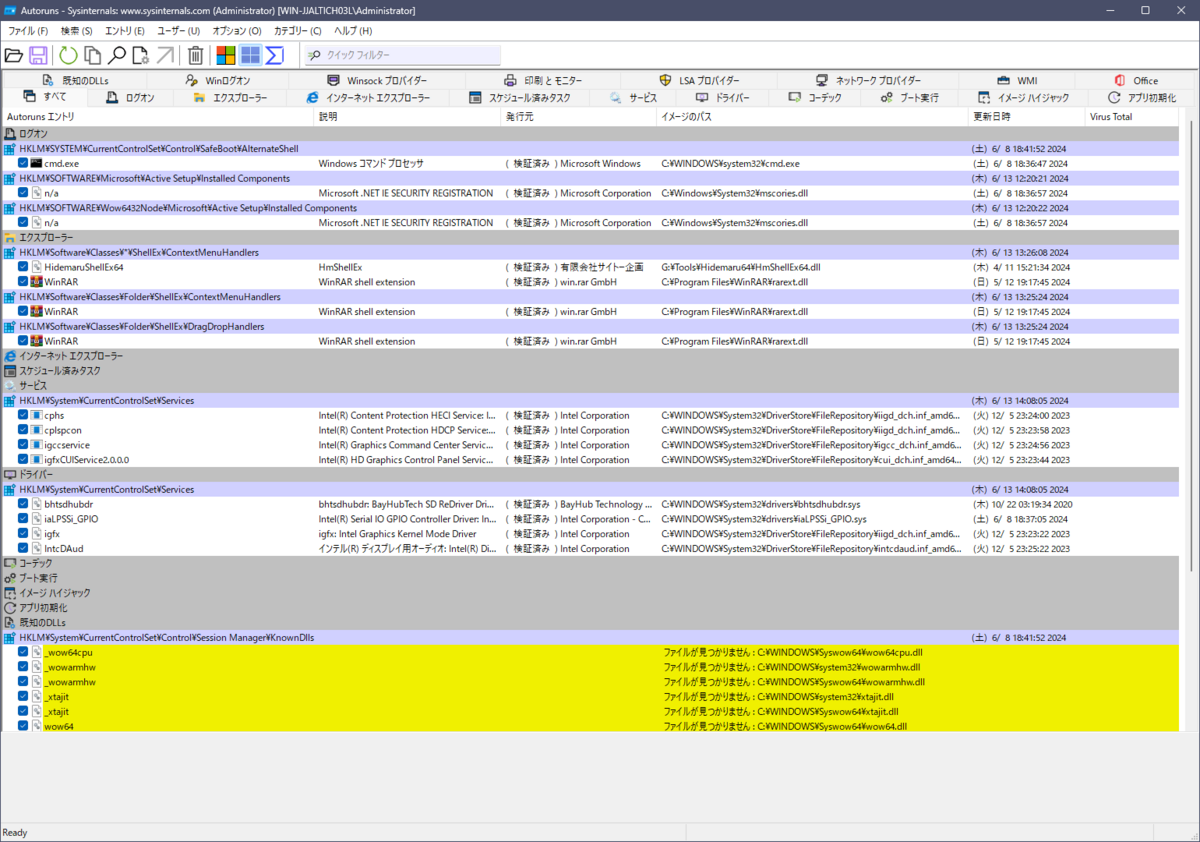Switch to the WMI tab
Screen dimensions: 1200x842
pyautogui.click(x=1018, y=80)
